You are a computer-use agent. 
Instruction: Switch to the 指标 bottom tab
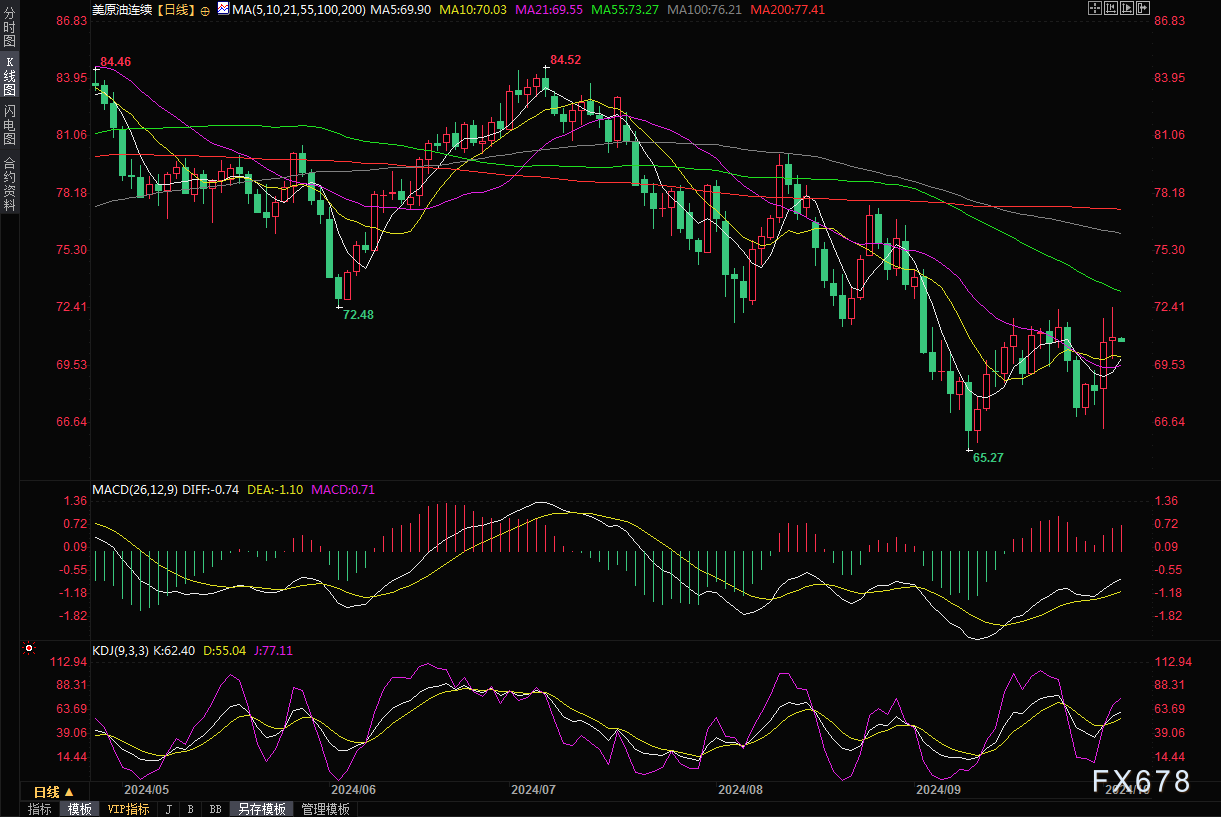pos(40,809)
